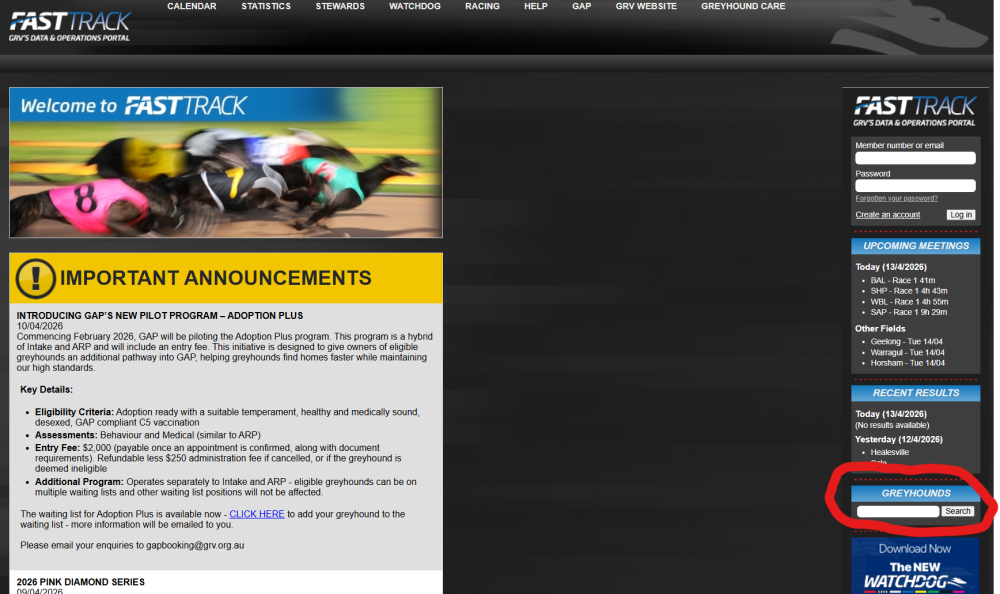The height and width of the screenshot is (594, 1000).
Task: Click the Greyhounds panel header
Action: 916,493
